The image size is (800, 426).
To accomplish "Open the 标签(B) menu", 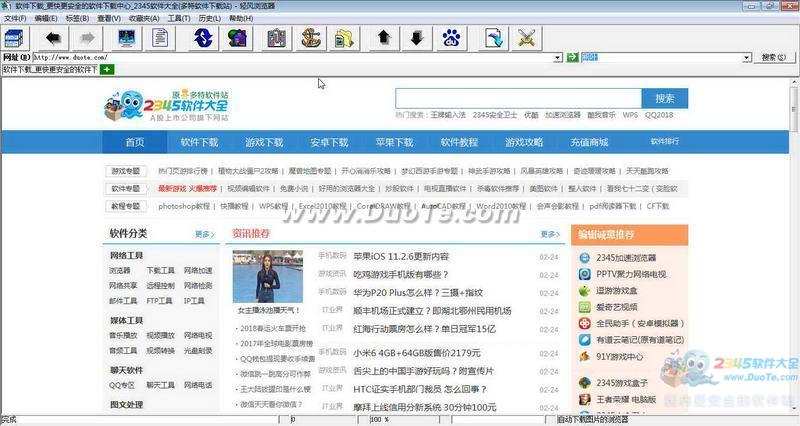I will pos(77,18).
